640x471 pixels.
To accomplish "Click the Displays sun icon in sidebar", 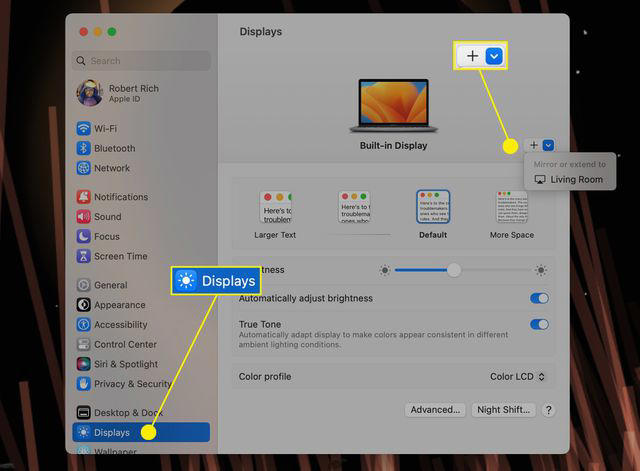I will [x=84, y=432].
